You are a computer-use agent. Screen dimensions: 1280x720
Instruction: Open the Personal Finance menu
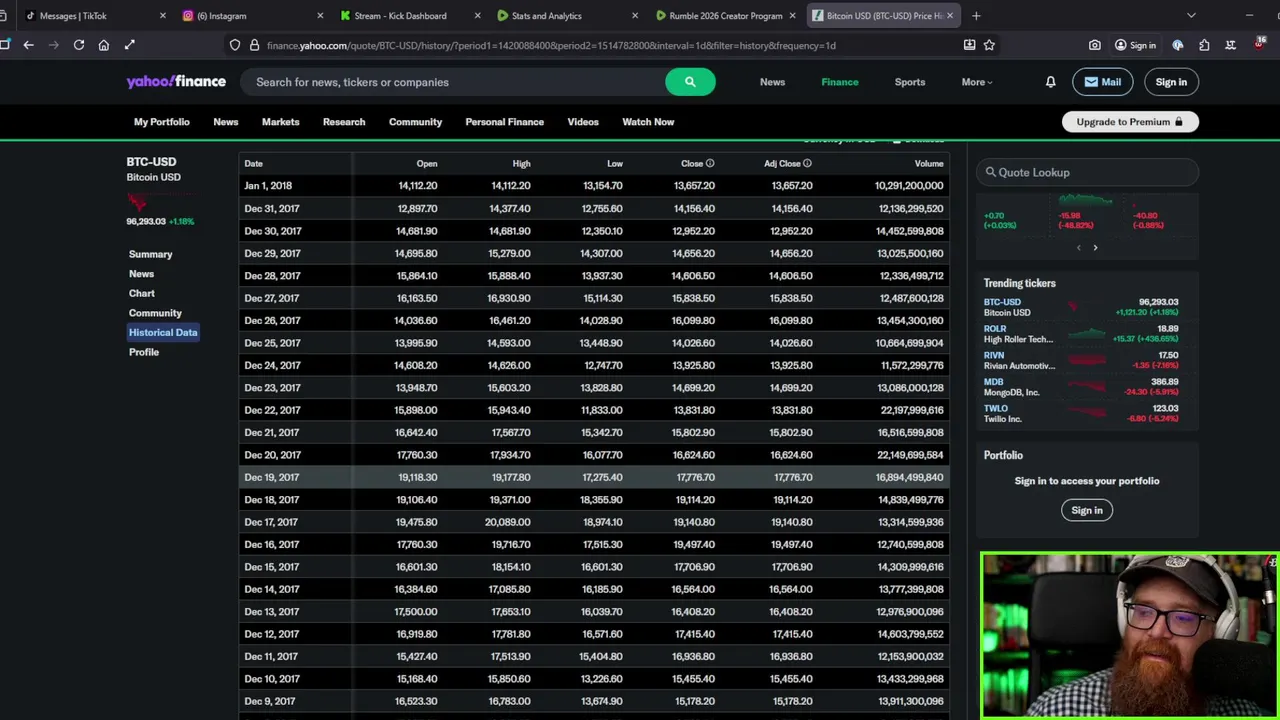(504, 122)
